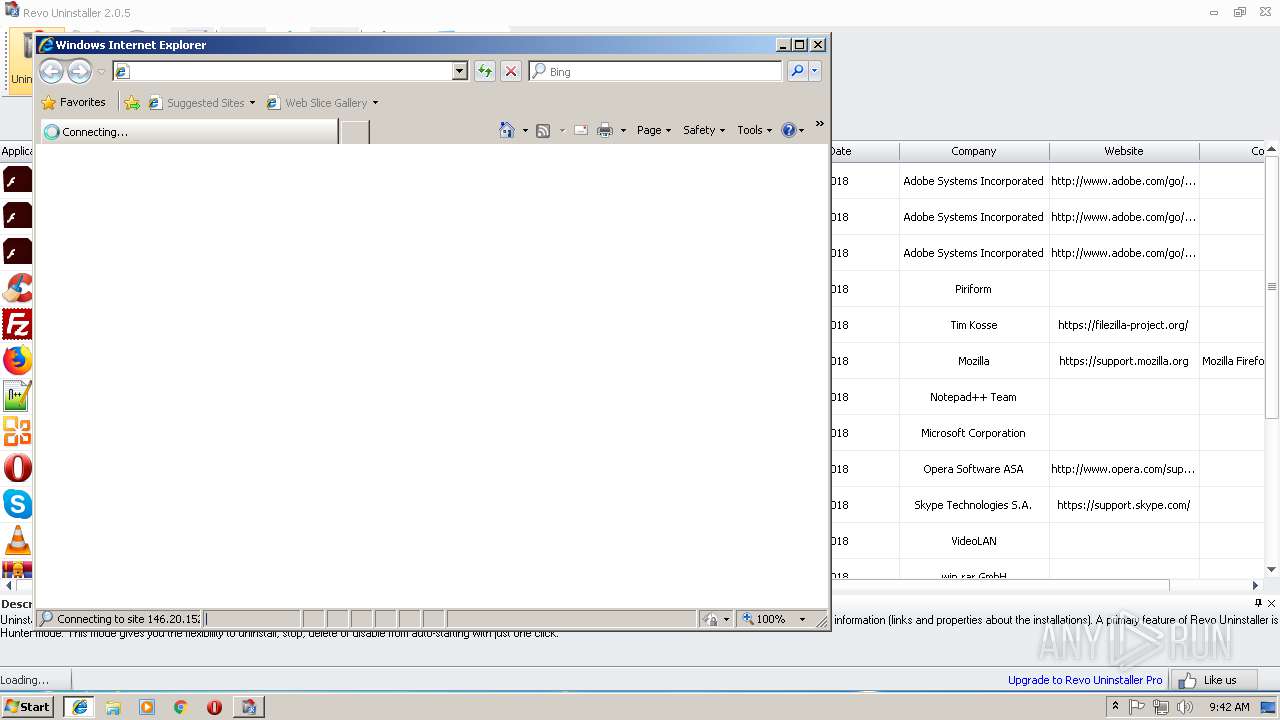1280x720 pixels.
Task: Select Microsoft Corporation company cell
Action: [x=973, y=433]
